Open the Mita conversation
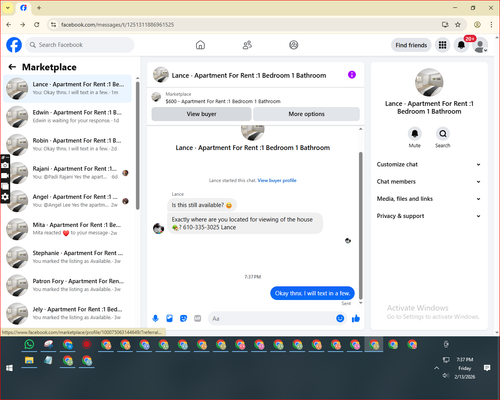The height and width of the screenshot is (400, 500). pos(67,229)
